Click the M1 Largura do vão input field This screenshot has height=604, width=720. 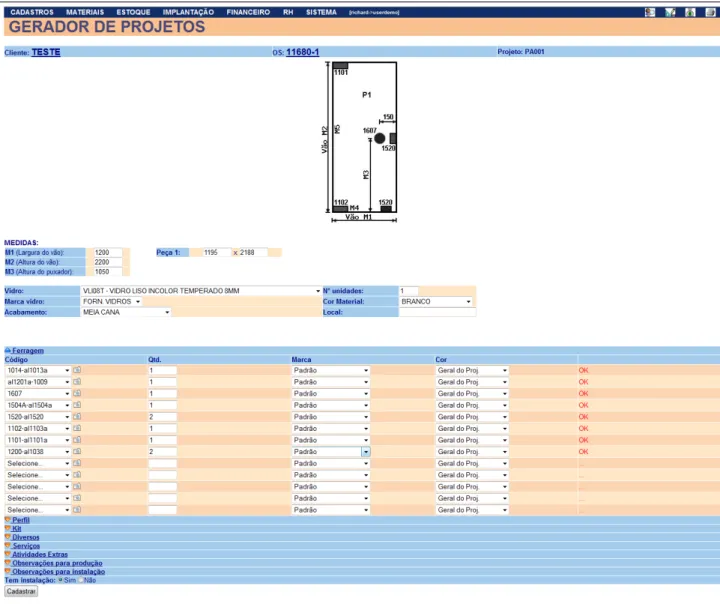coord(107,253)
